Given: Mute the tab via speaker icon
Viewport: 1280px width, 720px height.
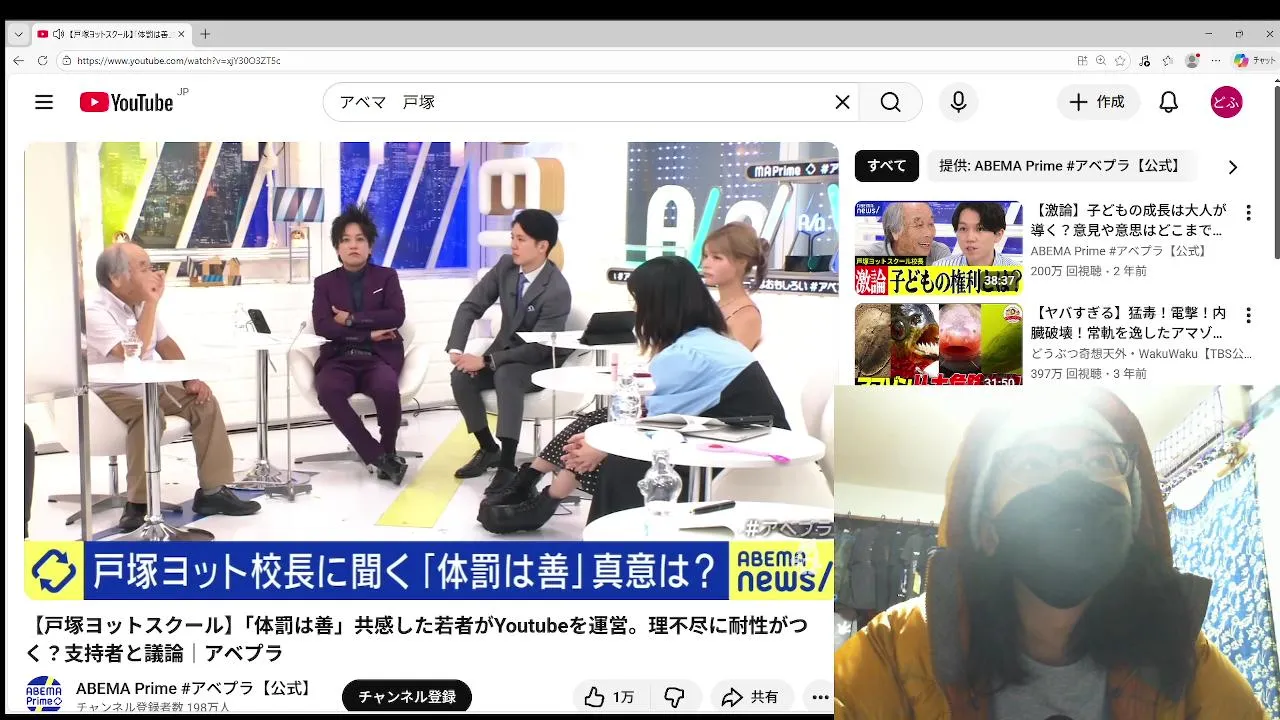Looking at the screenshot, I should 58,34.
